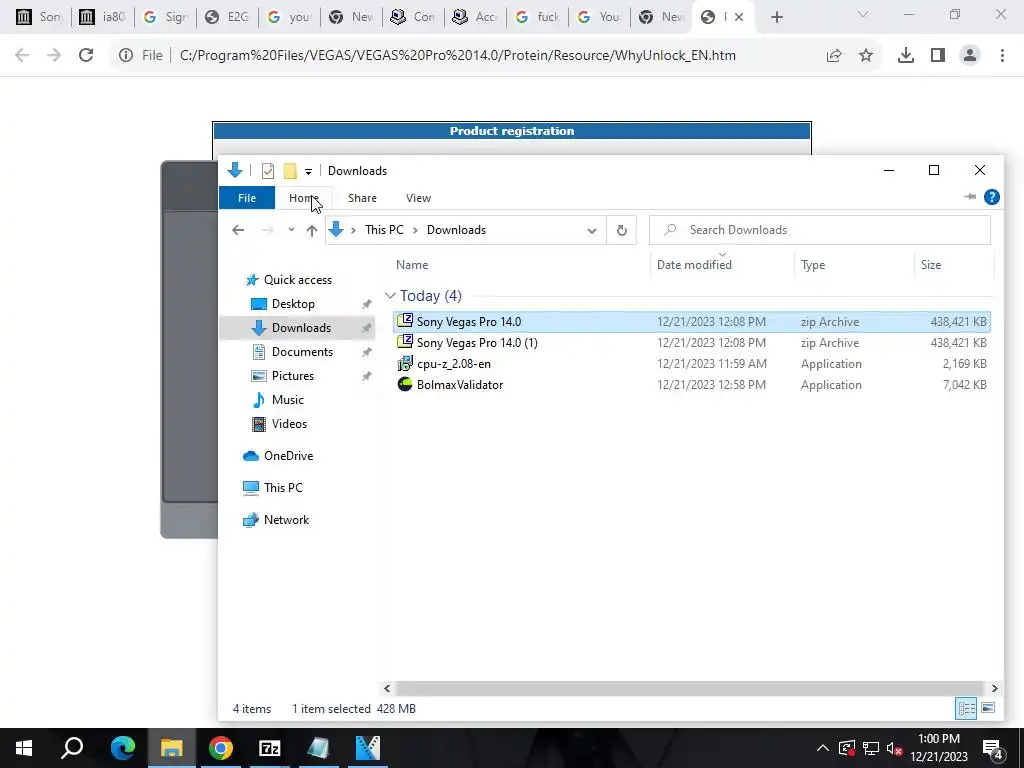Click the scrollbar right arrow in file list

pyautogui.click(x=994, y=688)
